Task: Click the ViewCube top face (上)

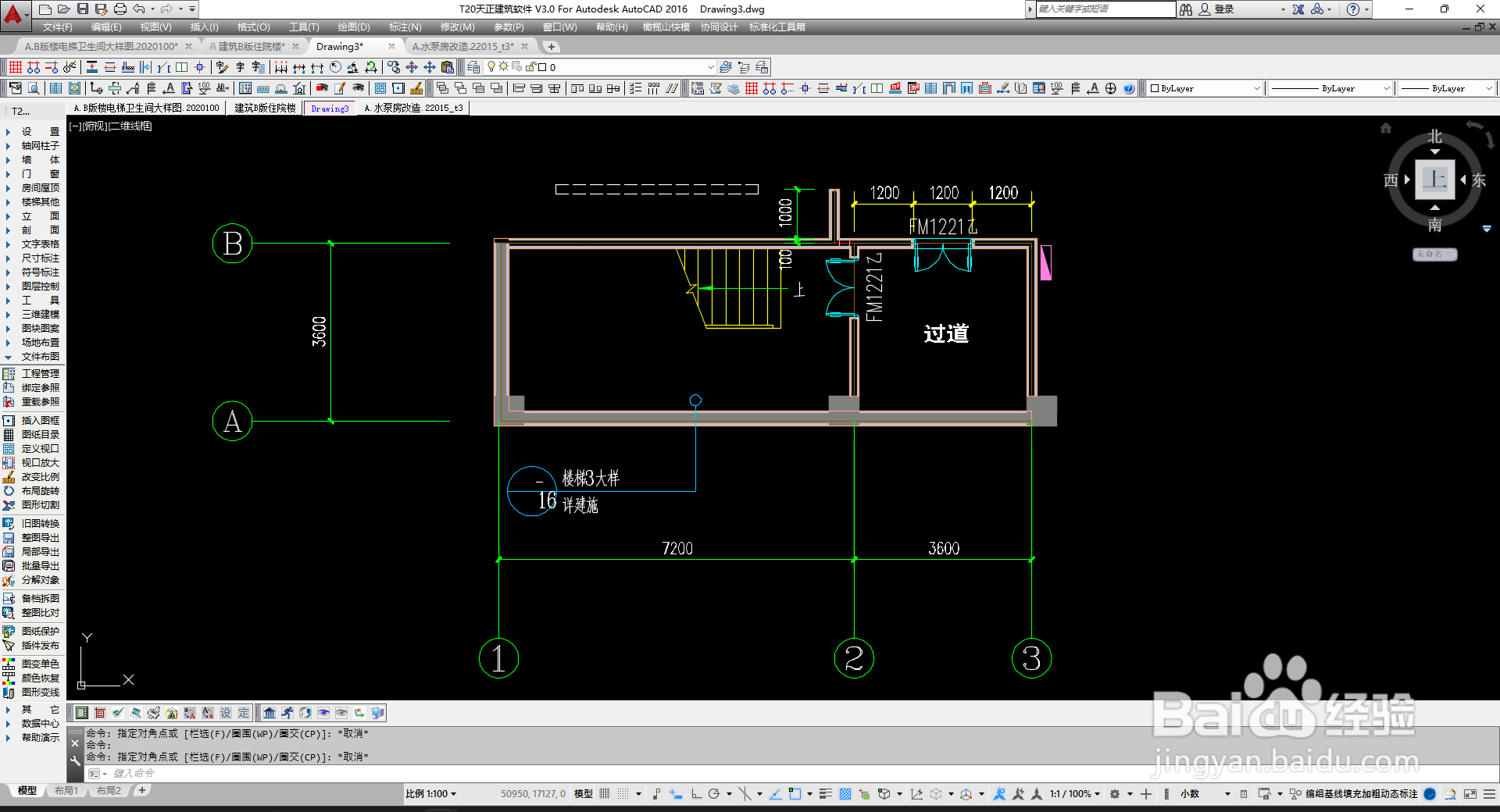Action: [x=1434, y=179]
